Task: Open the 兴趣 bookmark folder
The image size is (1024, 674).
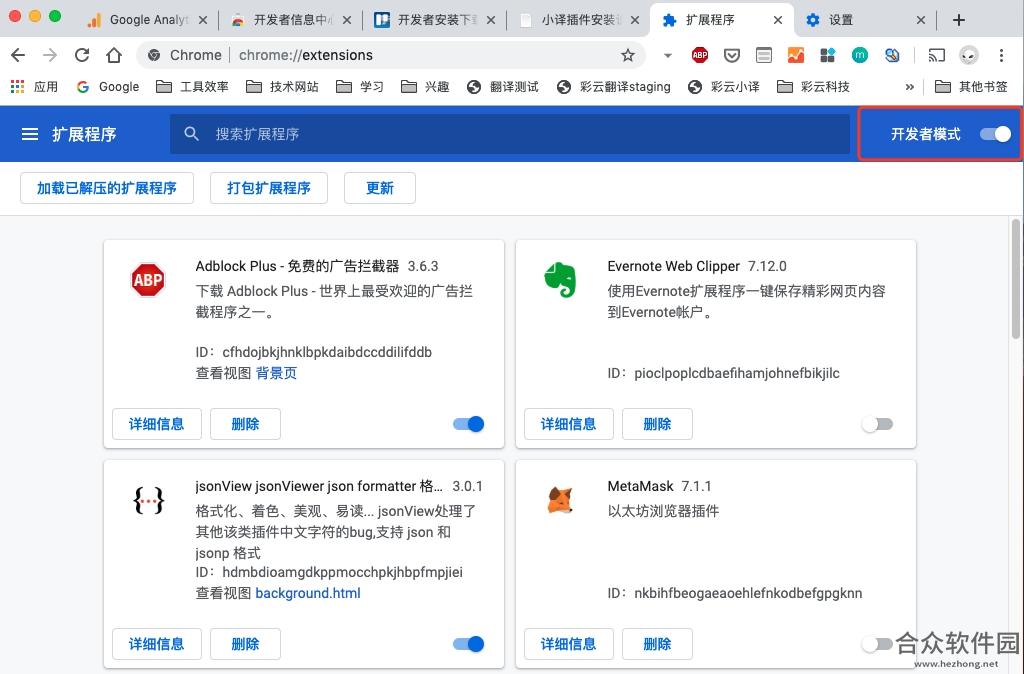Action: pyautogui.click(x=425, y=86)
